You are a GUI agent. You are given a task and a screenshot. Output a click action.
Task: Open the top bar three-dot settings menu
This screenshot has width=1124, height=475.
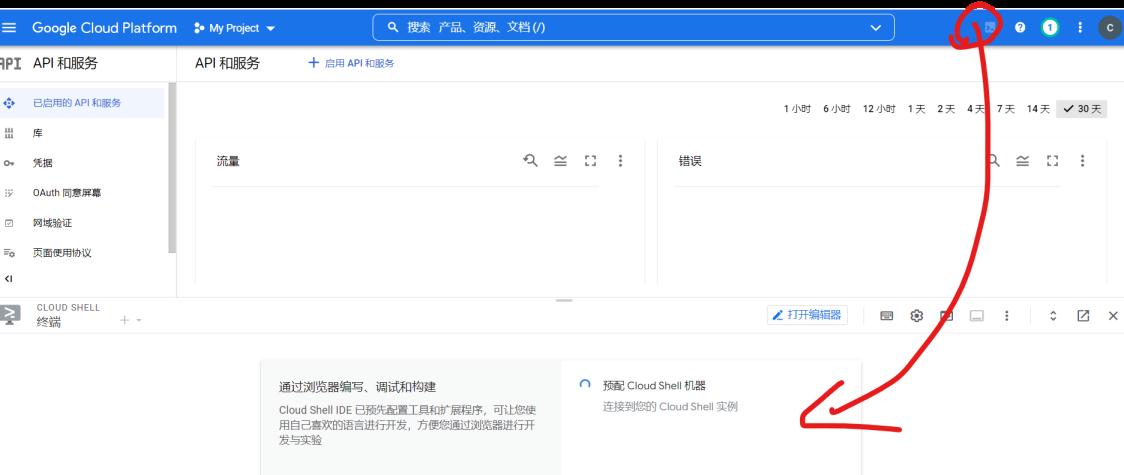click(x=1080, y=28)
